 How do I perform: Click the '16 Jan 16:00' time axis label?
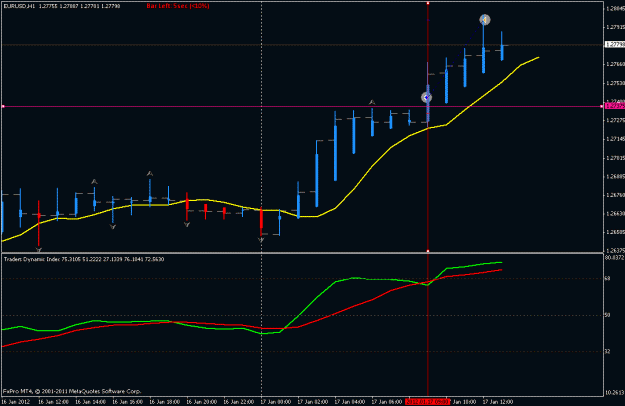128,402
